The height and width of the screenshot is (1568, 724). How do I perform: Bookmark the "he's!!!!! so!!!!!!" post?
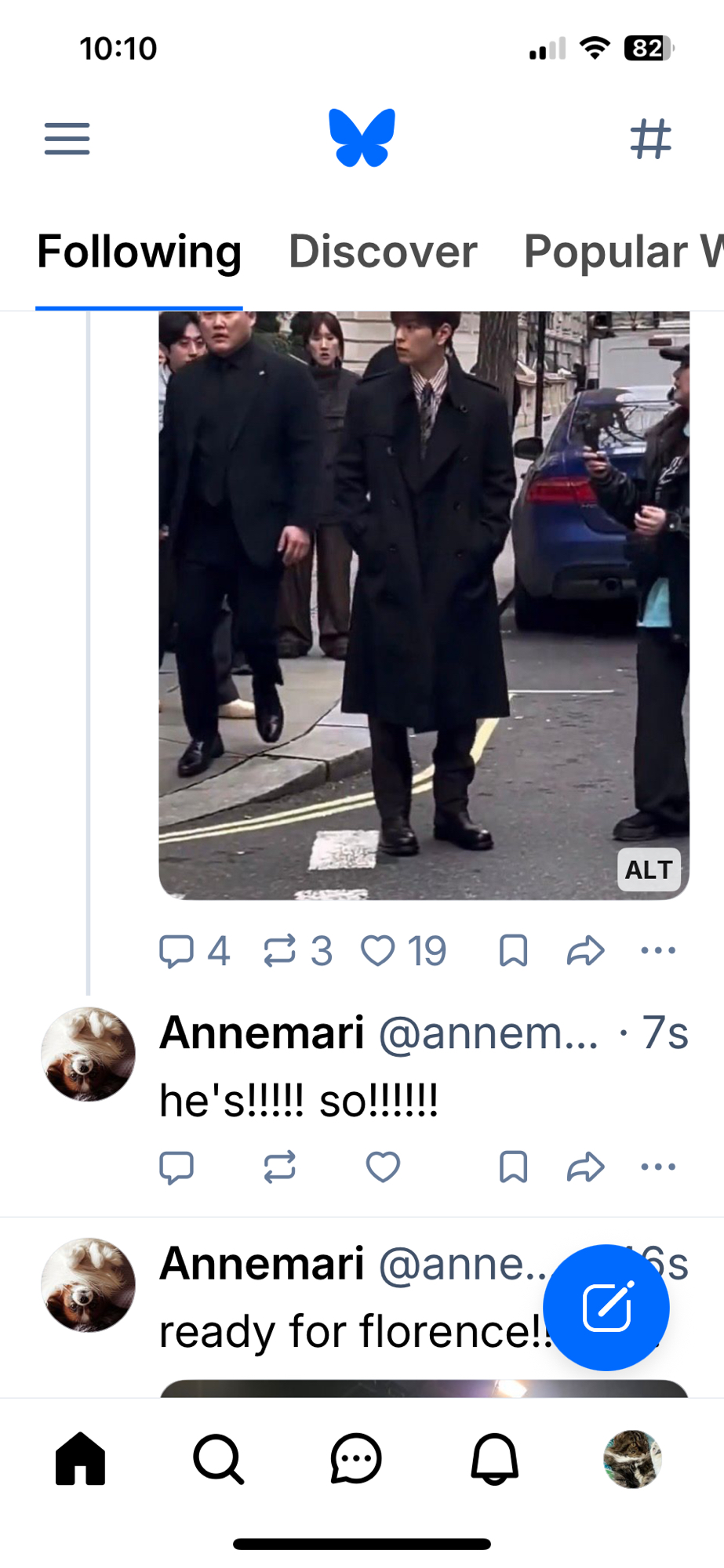click(x=513, y=1167)
